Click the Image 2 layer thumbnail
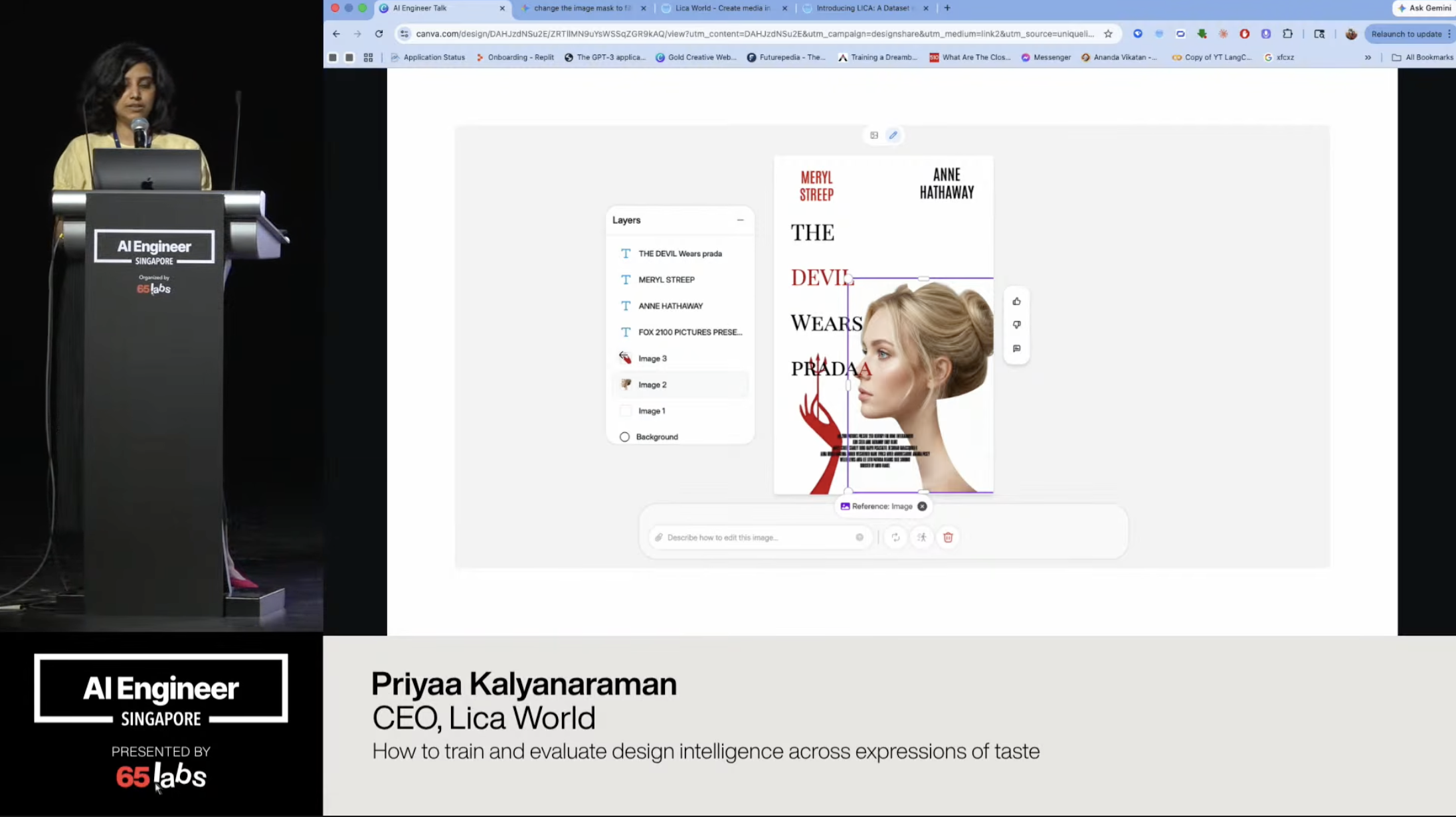Screen dimensions: 1456x817 pyautogui.click(x=625, y=384)
